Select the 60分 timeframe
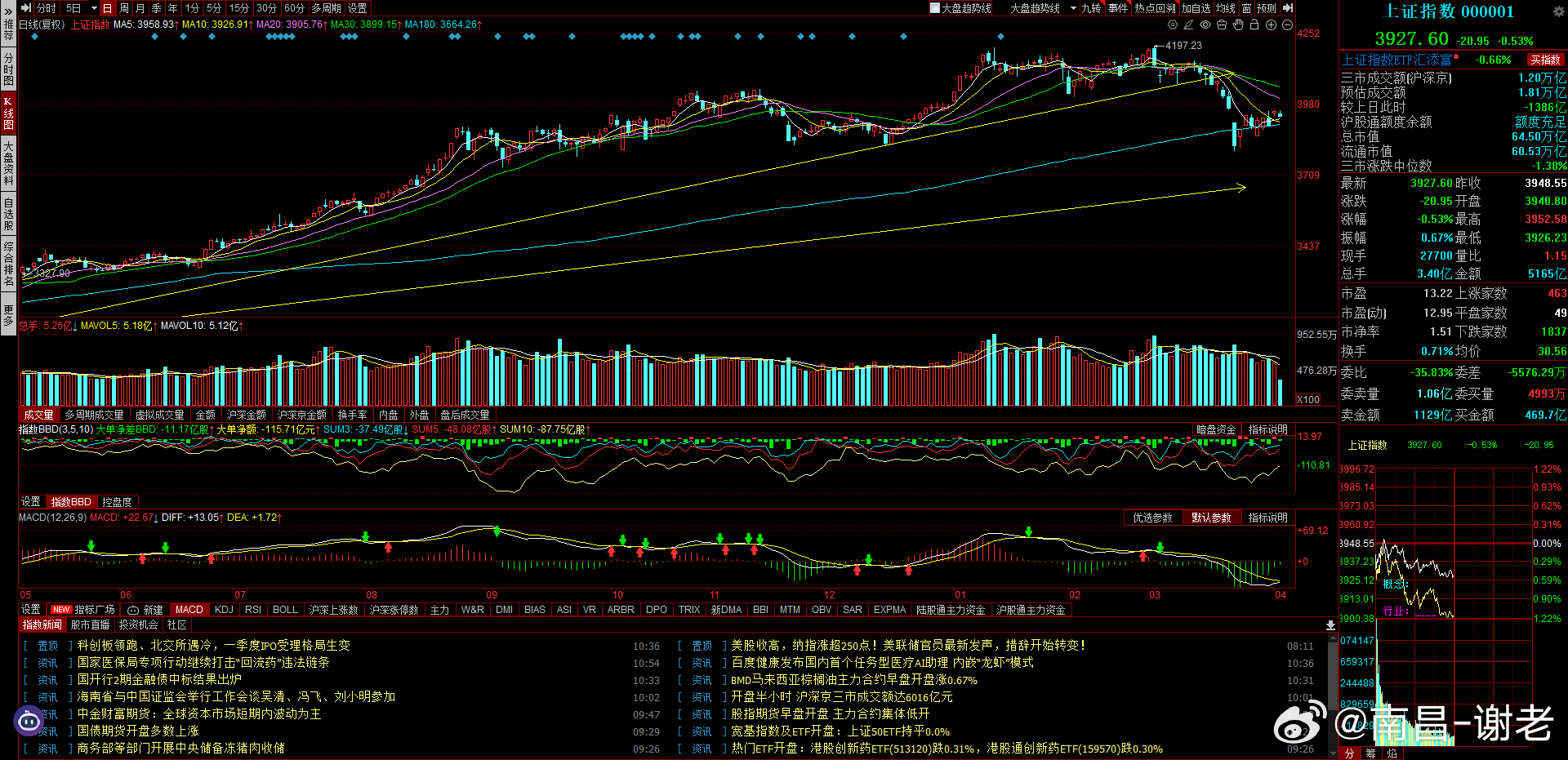Image resolution: width=1568 pixels, height=760 pixels. pos(294,8)
